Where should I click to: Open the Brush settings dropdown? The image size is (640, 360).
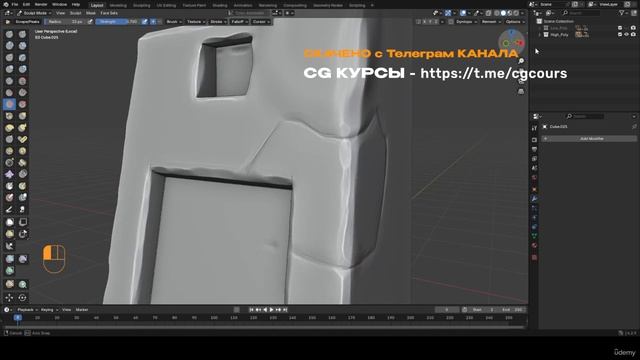tap(174, 22)
